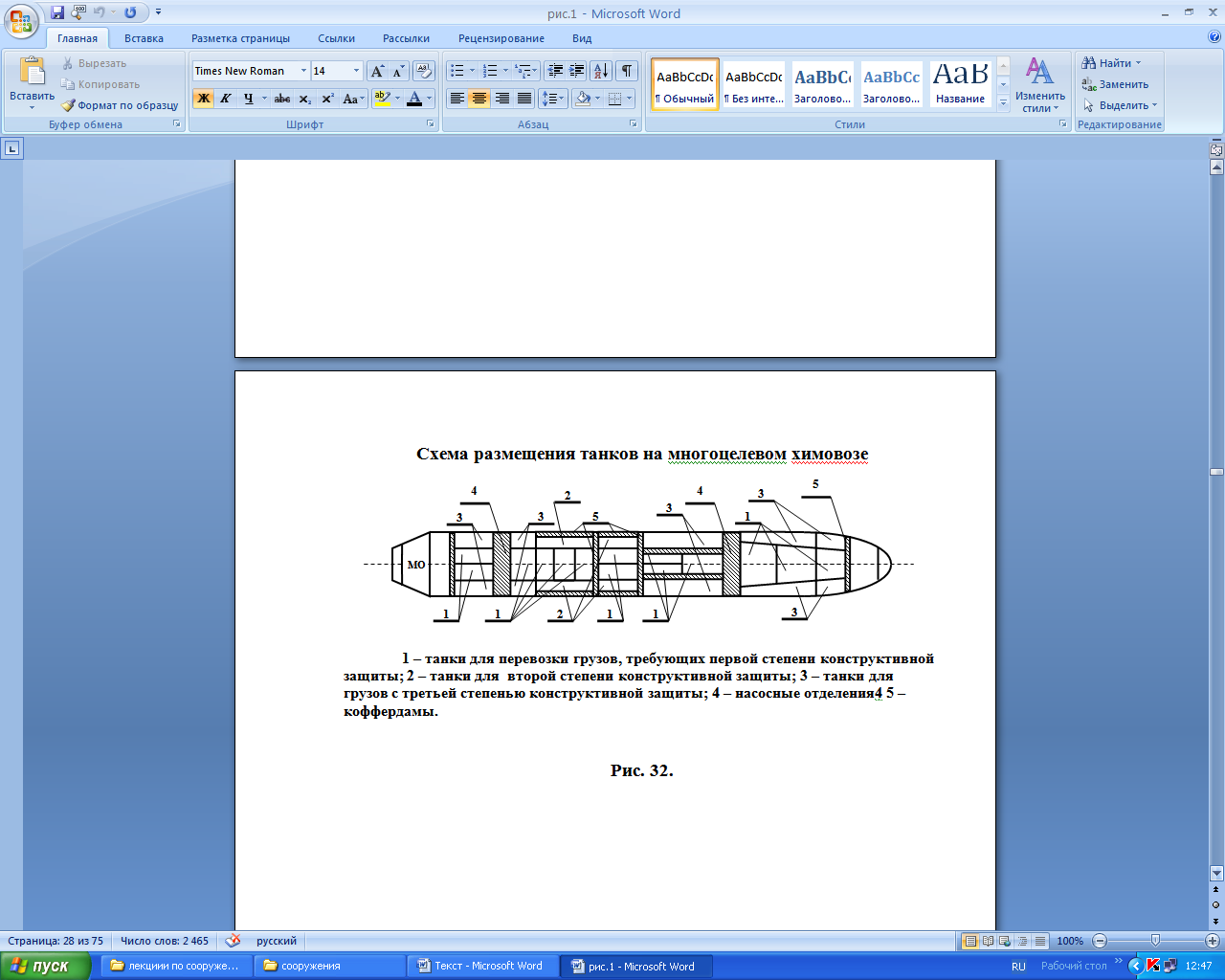Click the Заменить (Replace) button
Screen dimensions: 1225x980
click(1115, 84)
